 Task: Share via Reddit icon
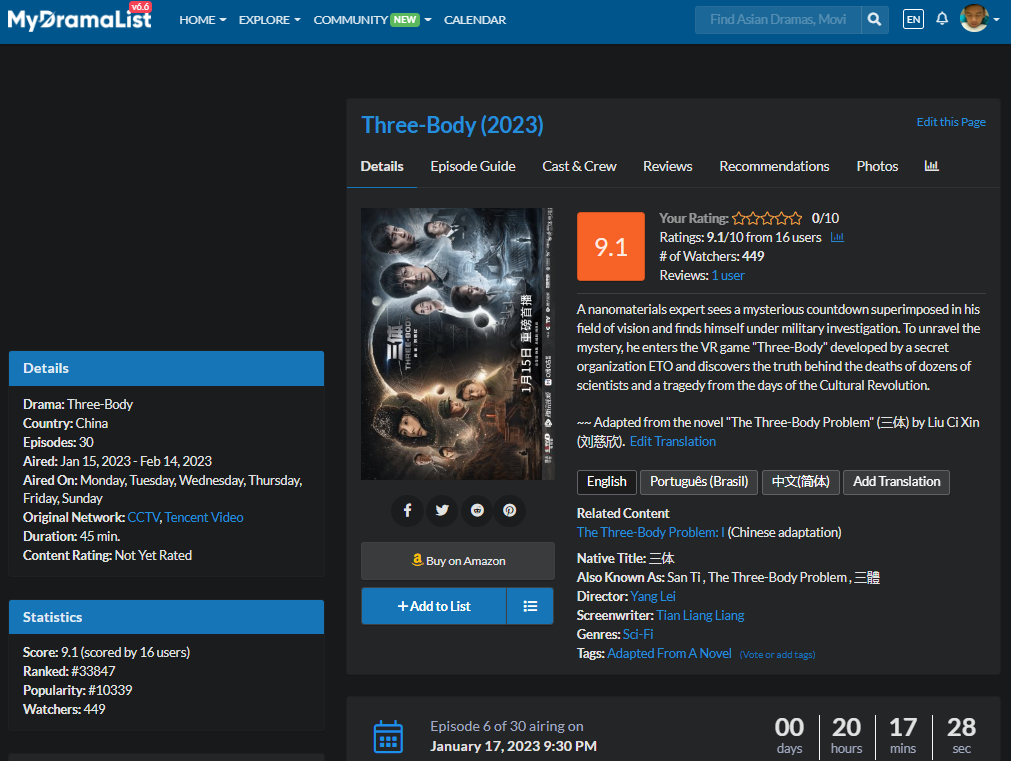pos(476,510)
